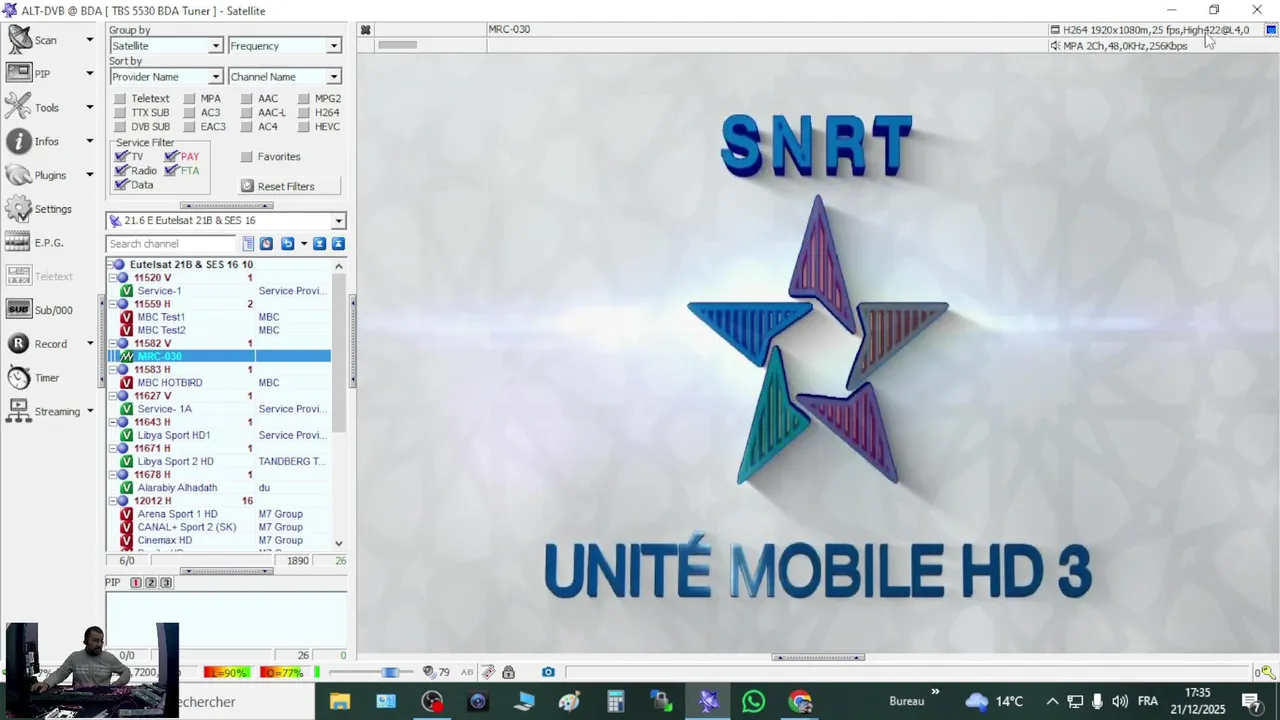The image size is (1280, 720).
Task: Toggle the Radio service filter
Action: pos(121,171)
